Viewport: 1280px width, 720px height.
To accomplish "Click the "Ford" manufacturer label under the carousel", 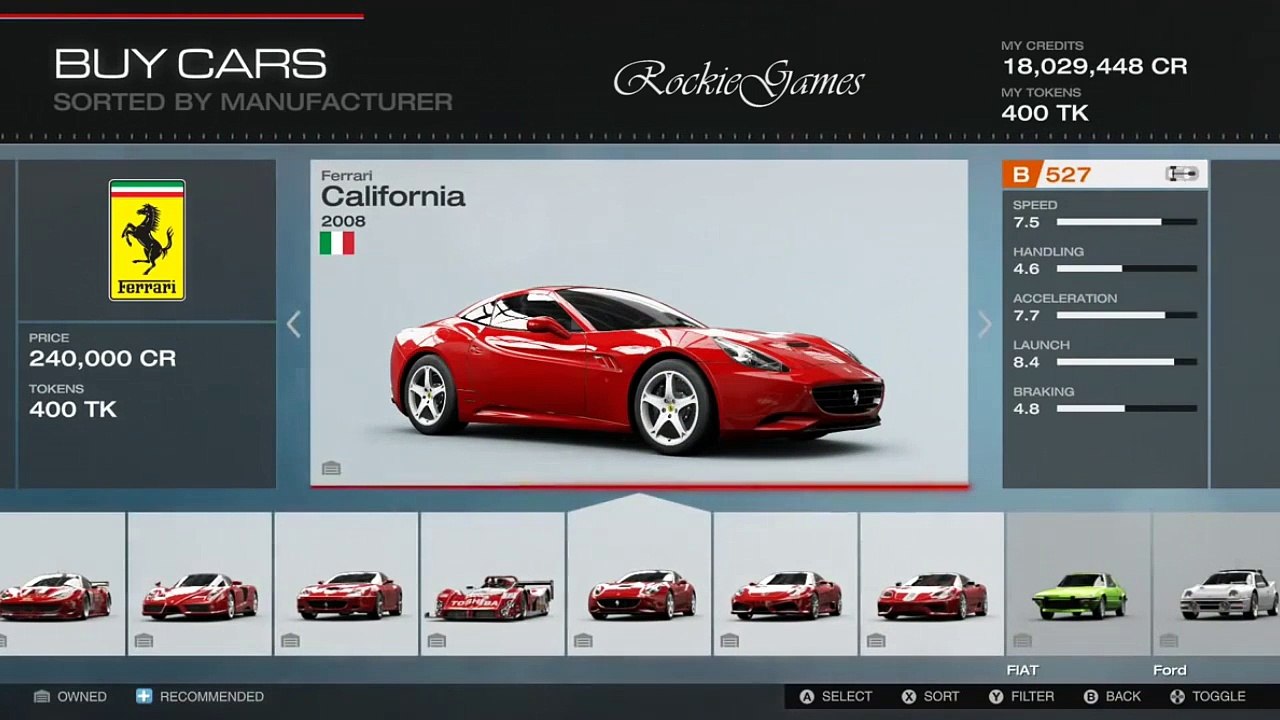I will pyautogui.click(x=1169, y=670).
